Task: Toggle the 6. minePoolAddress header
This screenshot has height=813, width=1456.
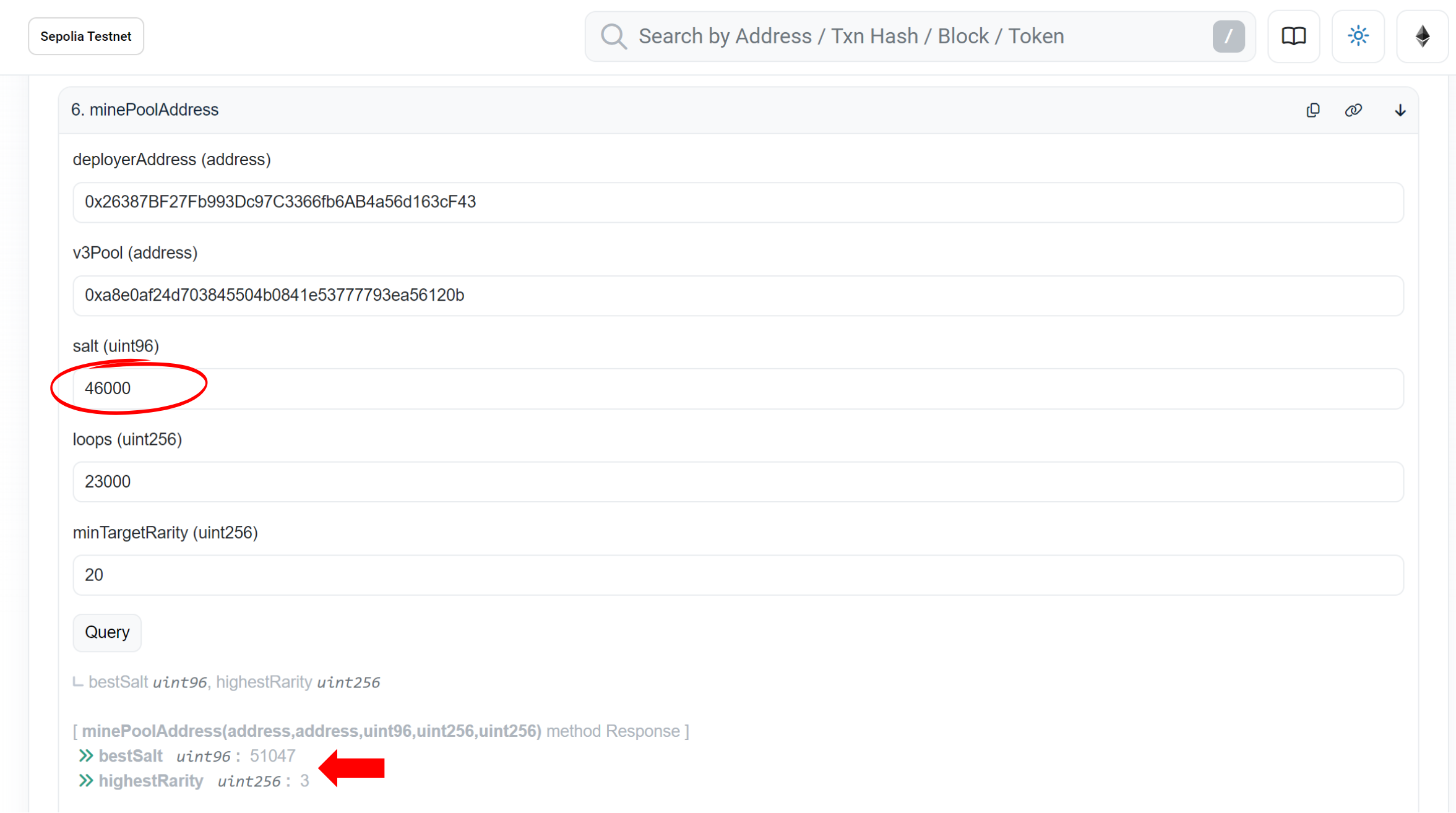Action: point(145,110)
